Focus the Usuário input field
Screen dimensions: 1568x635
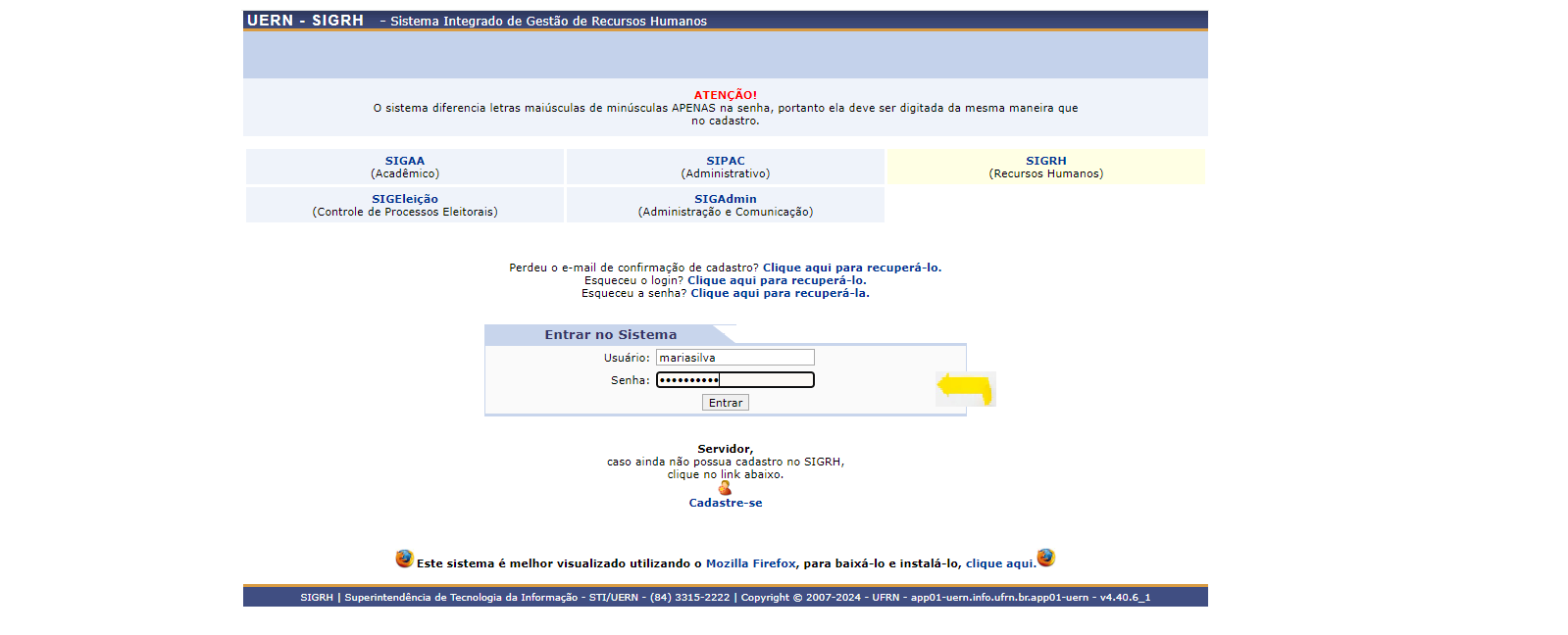(734, 358)
